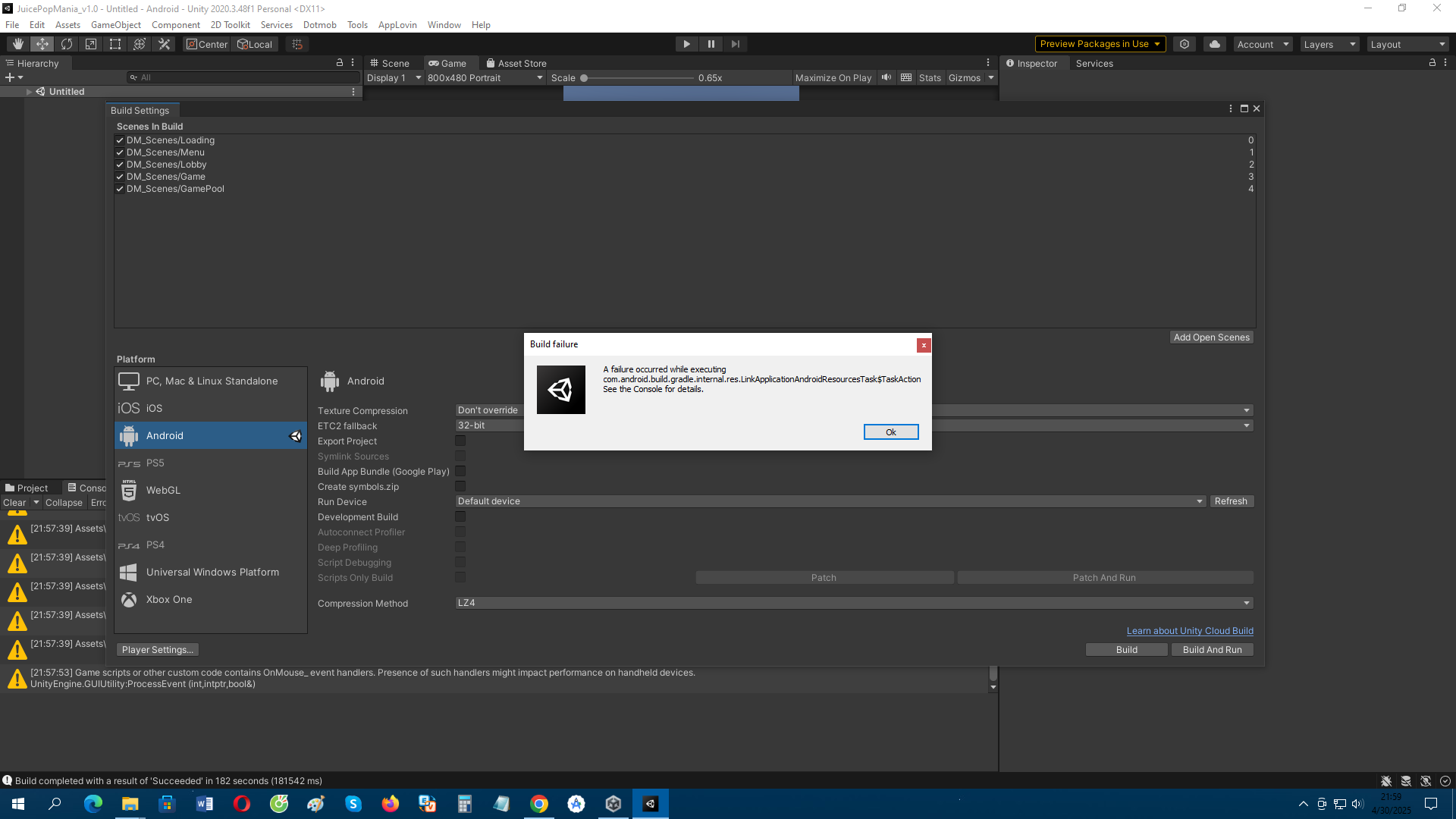Select the Rect transform tool

pyautogui.click(x=115, y=43)
